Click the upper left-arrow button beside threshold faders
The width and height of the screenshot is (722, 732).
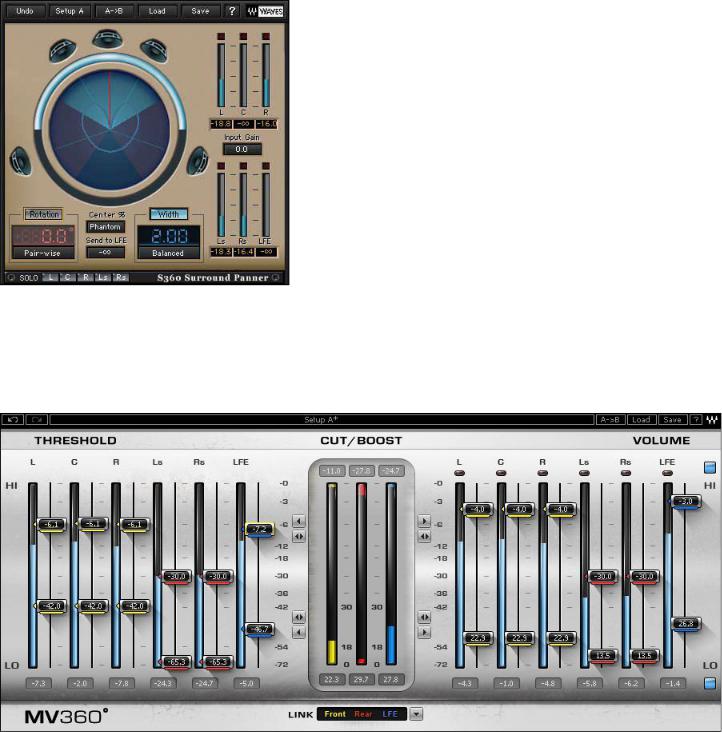coord(299,521)
